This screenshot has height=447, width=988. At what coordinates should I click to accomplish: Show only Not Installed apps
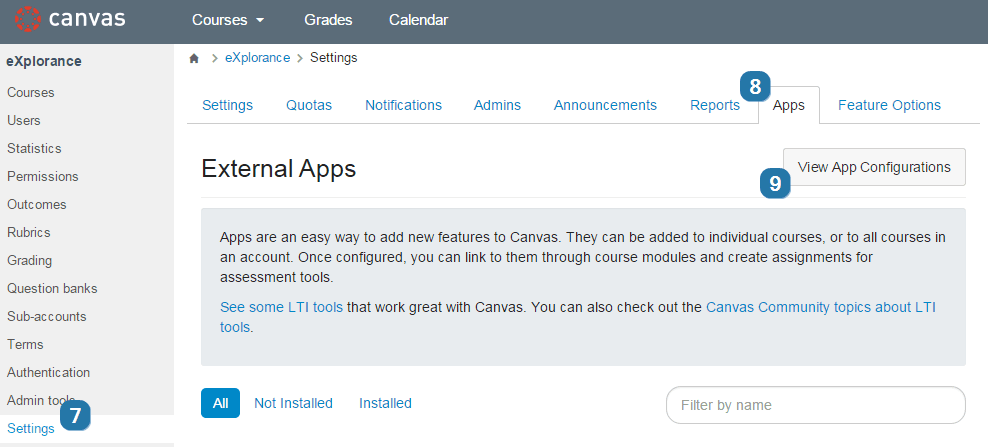(x=293, y=403)
